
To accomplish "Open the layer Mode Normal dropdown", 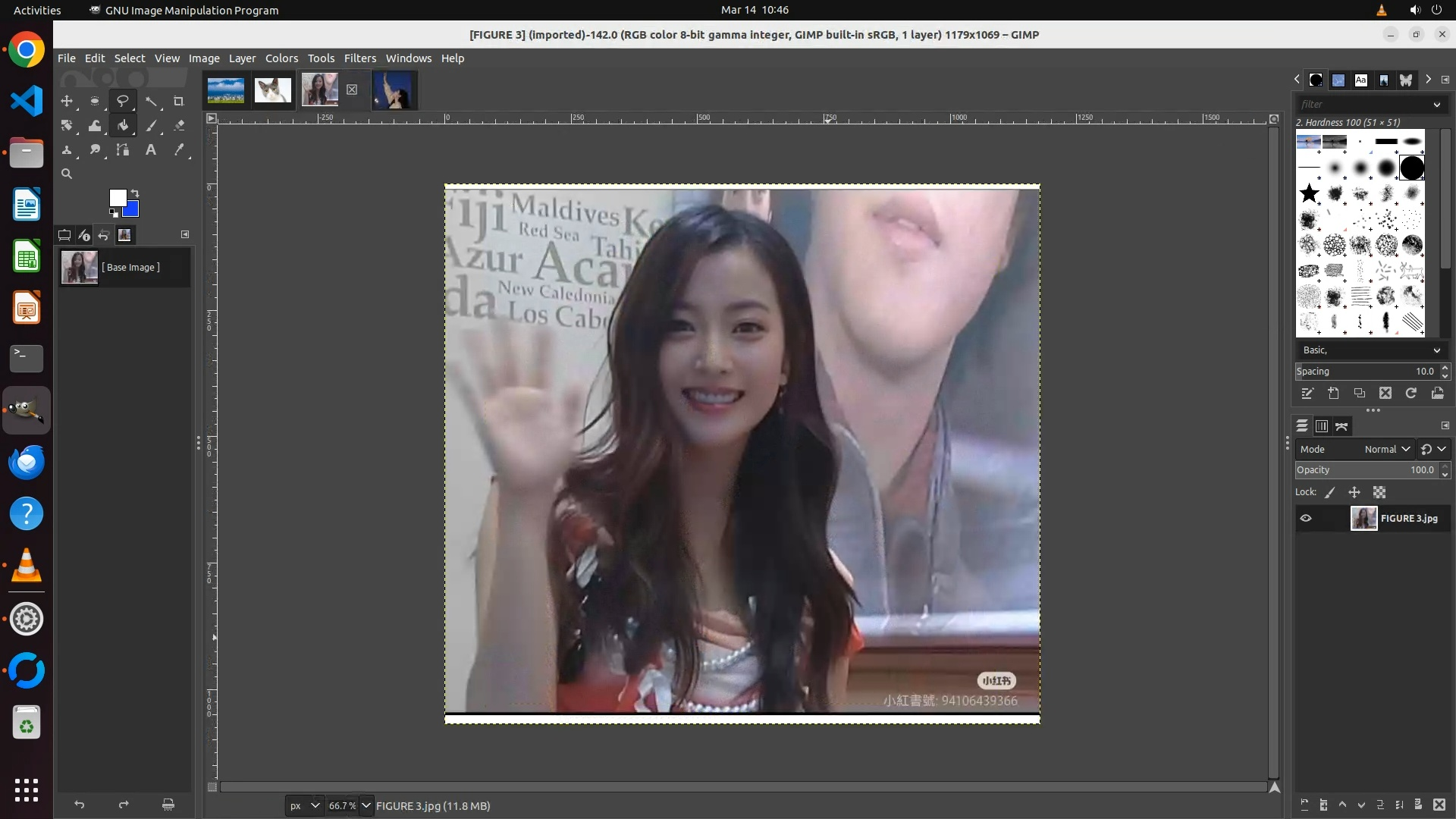I will pyautogui.click(x=1386, y=449).
